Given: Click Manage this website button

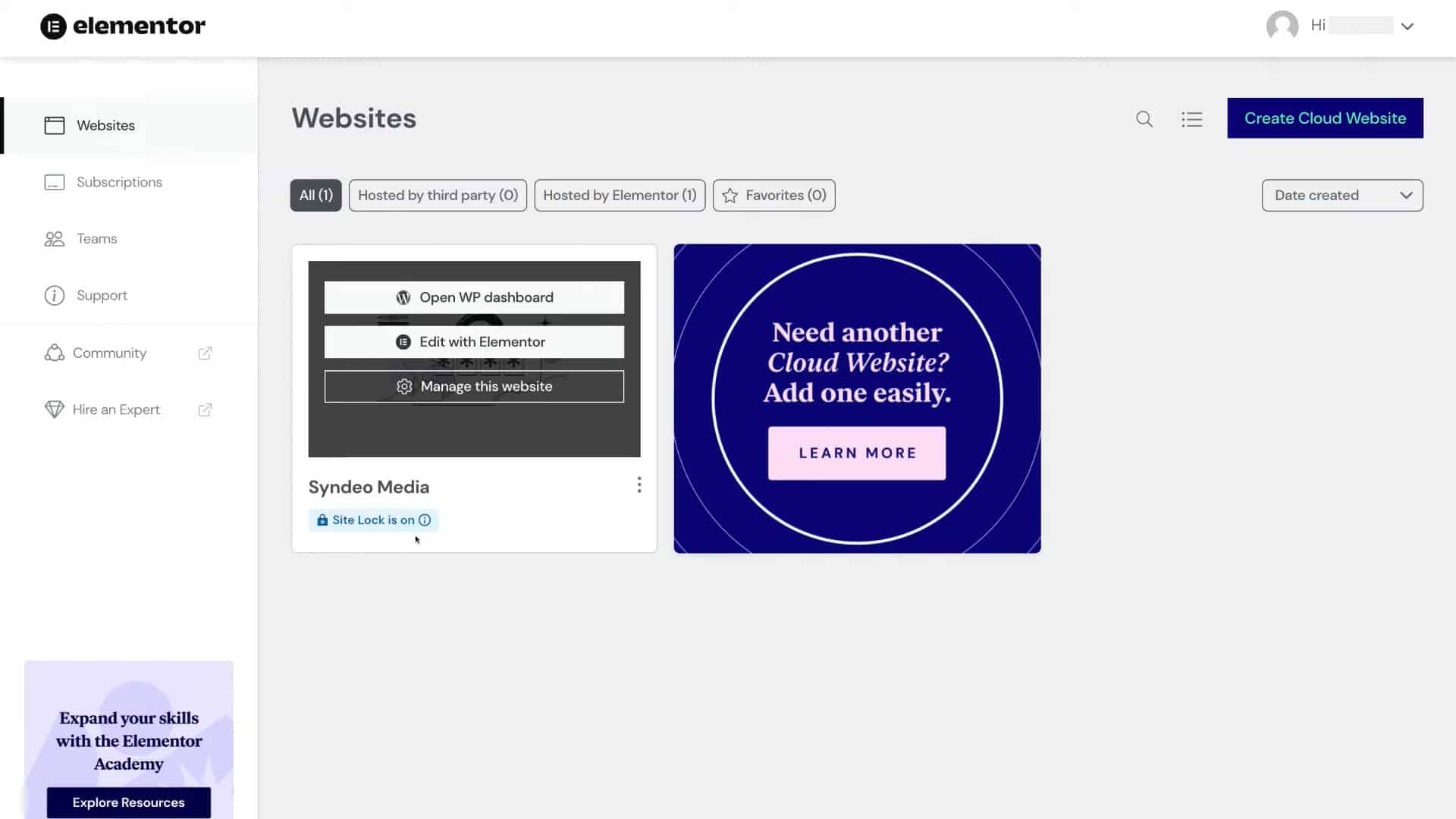Looking at the screenshot, I should click(x=474, y=387).
